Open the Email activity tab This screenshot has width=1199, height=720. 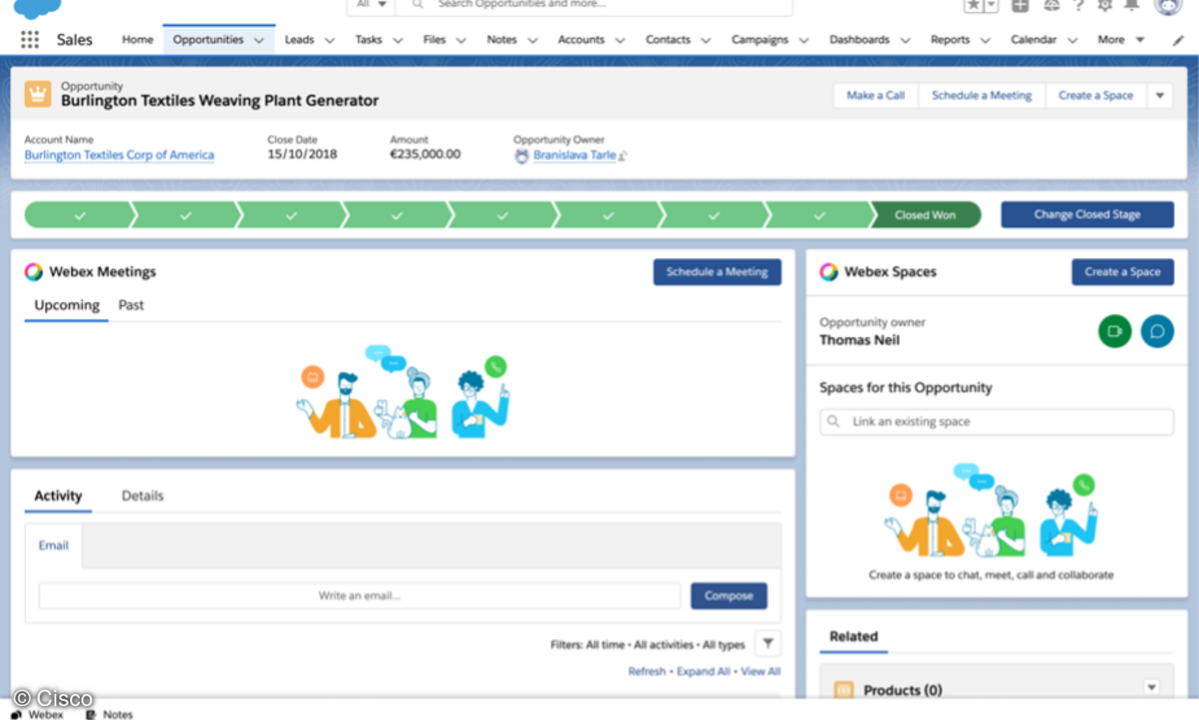pos(54,545)
